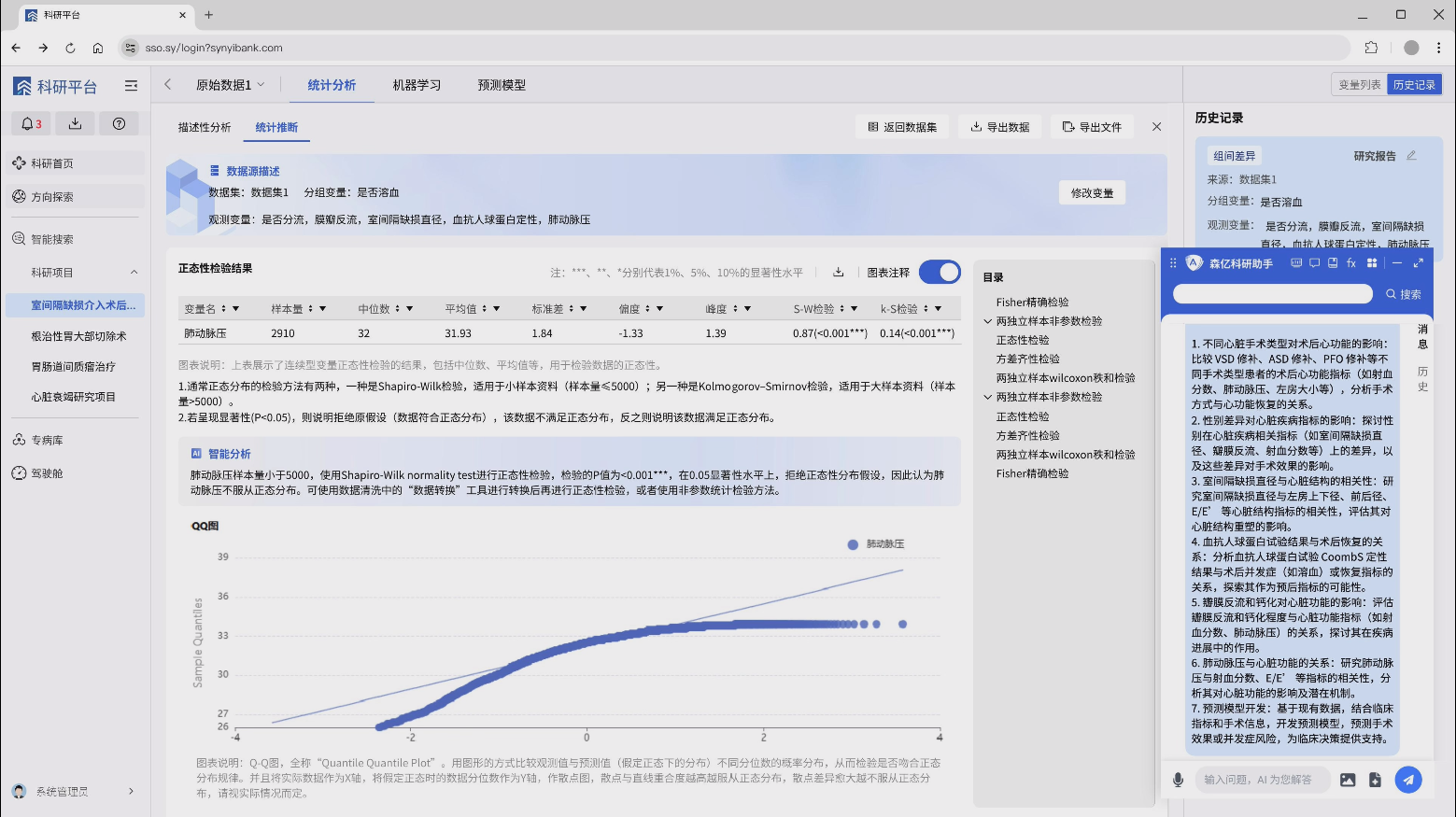1456x817 pixels.
Task: Click the download icon in left sidebar
Action: click(x=75, y=123)
